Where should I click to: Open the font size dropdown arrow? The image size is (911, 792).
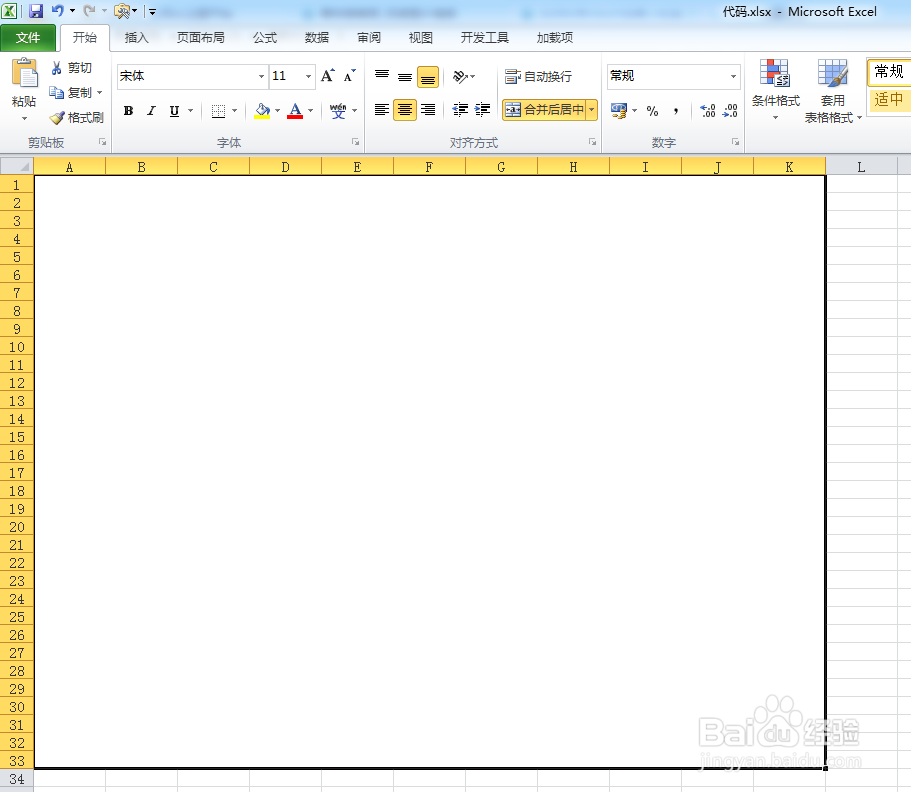point(309,76)
